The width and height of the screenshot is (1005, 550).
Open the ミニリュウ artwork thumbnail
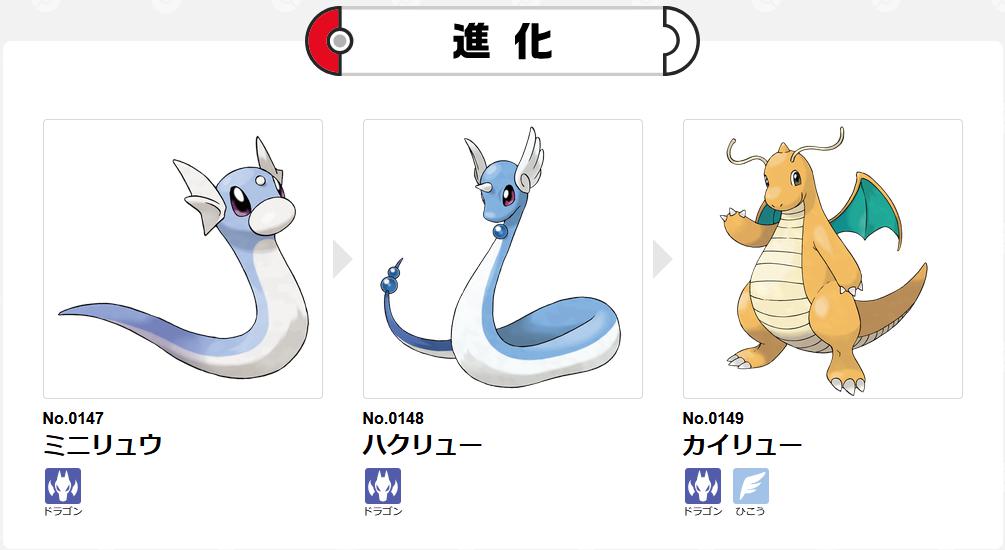tap(183, 259)
